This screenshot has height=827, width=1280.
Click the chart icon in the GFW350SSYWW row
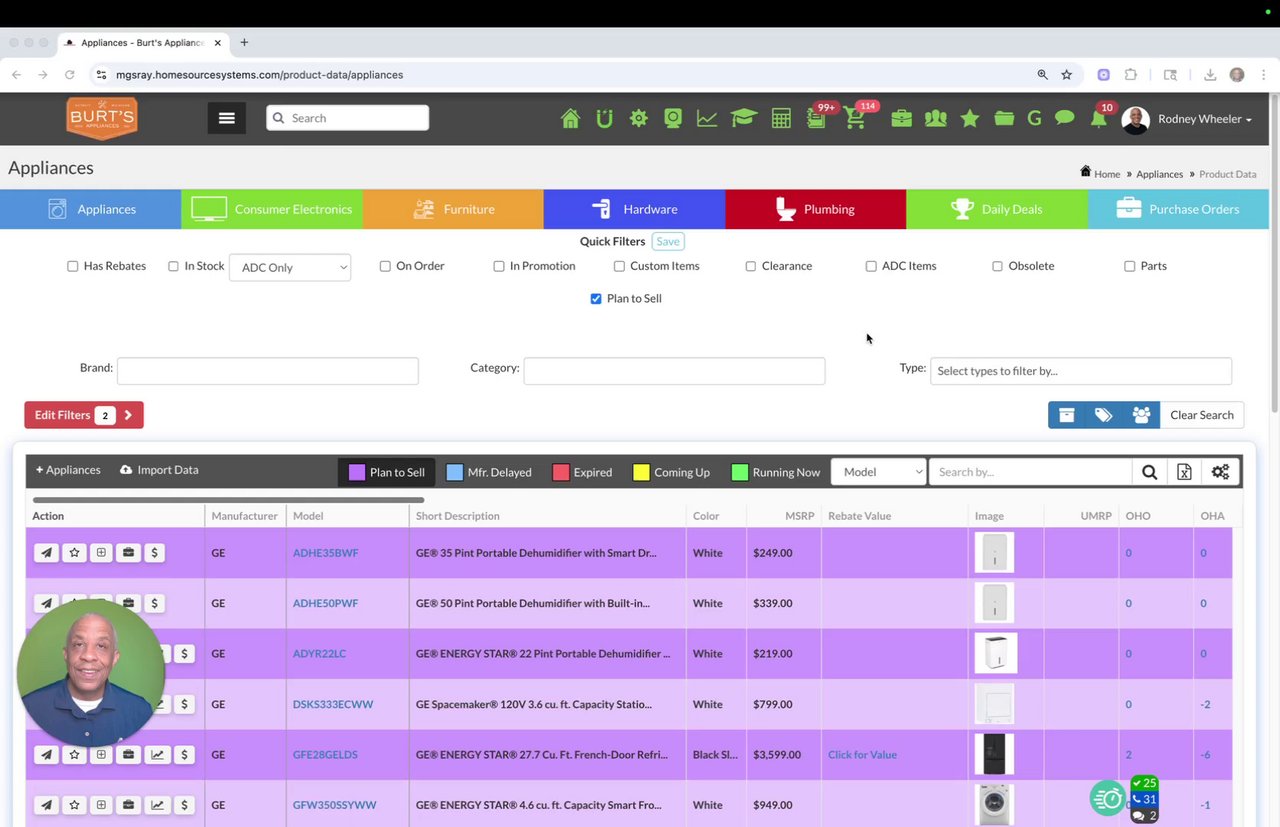tap(158, 805)
